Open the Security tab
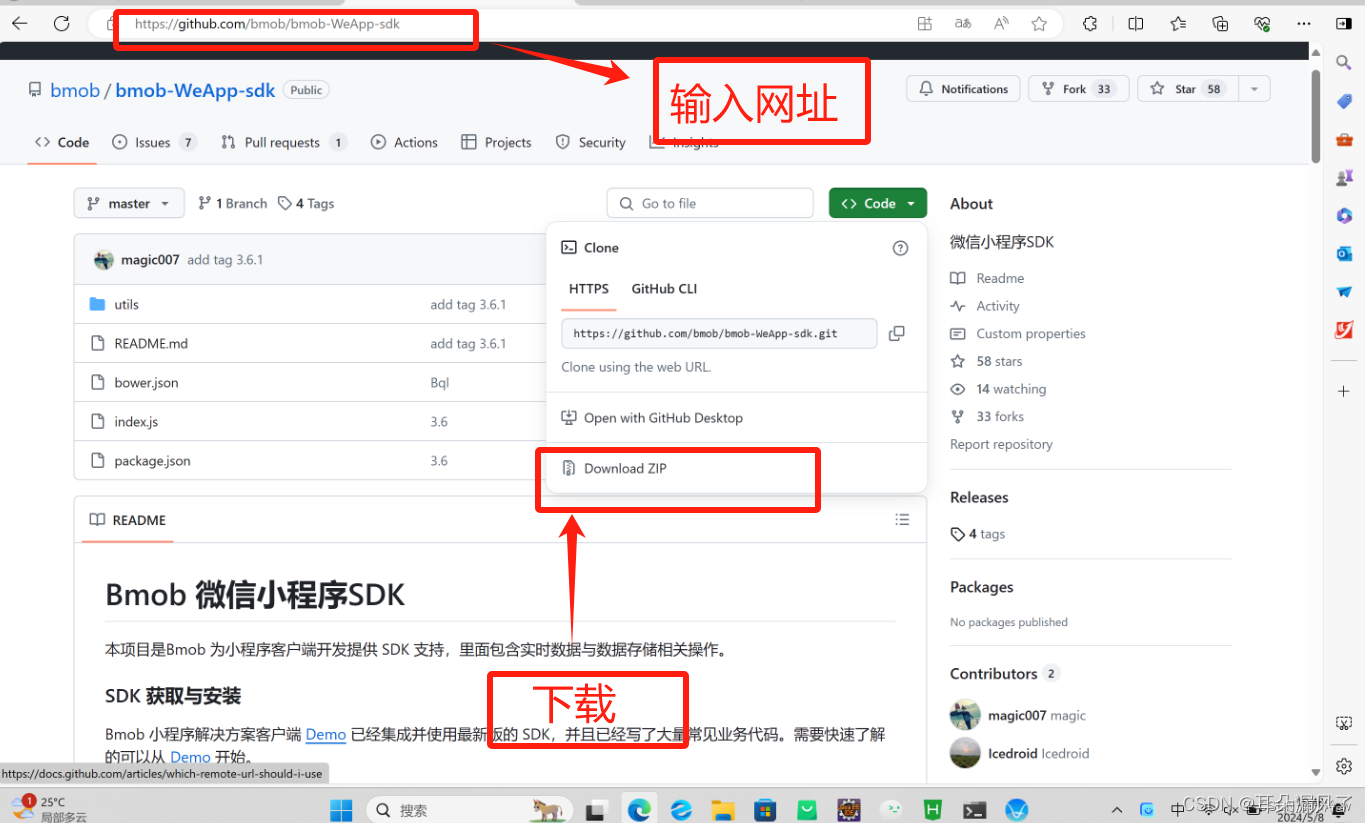The width and height of the screenshot is (1367, 823). coord(590,142)
